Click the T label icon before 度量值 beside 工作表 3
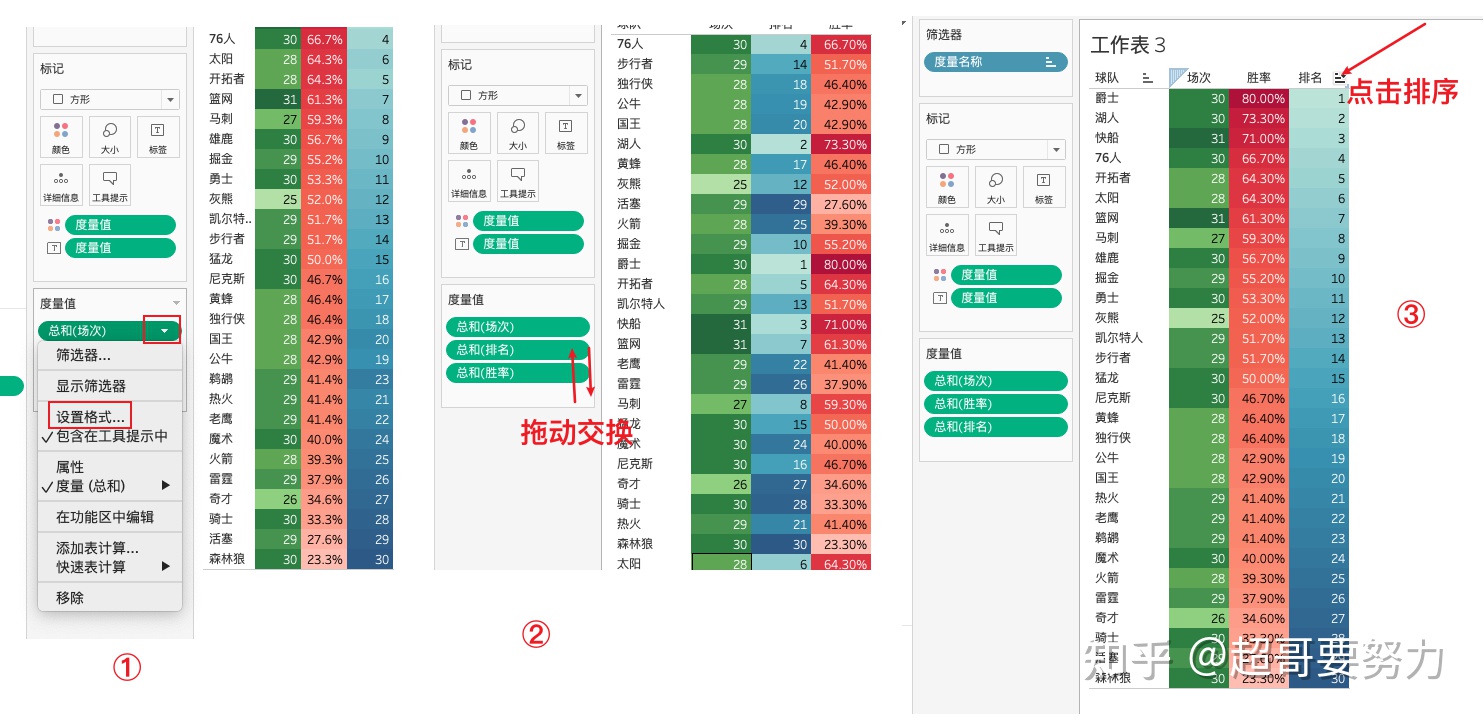The width and height of the screenshot is (1484, 720). [939, 297]
